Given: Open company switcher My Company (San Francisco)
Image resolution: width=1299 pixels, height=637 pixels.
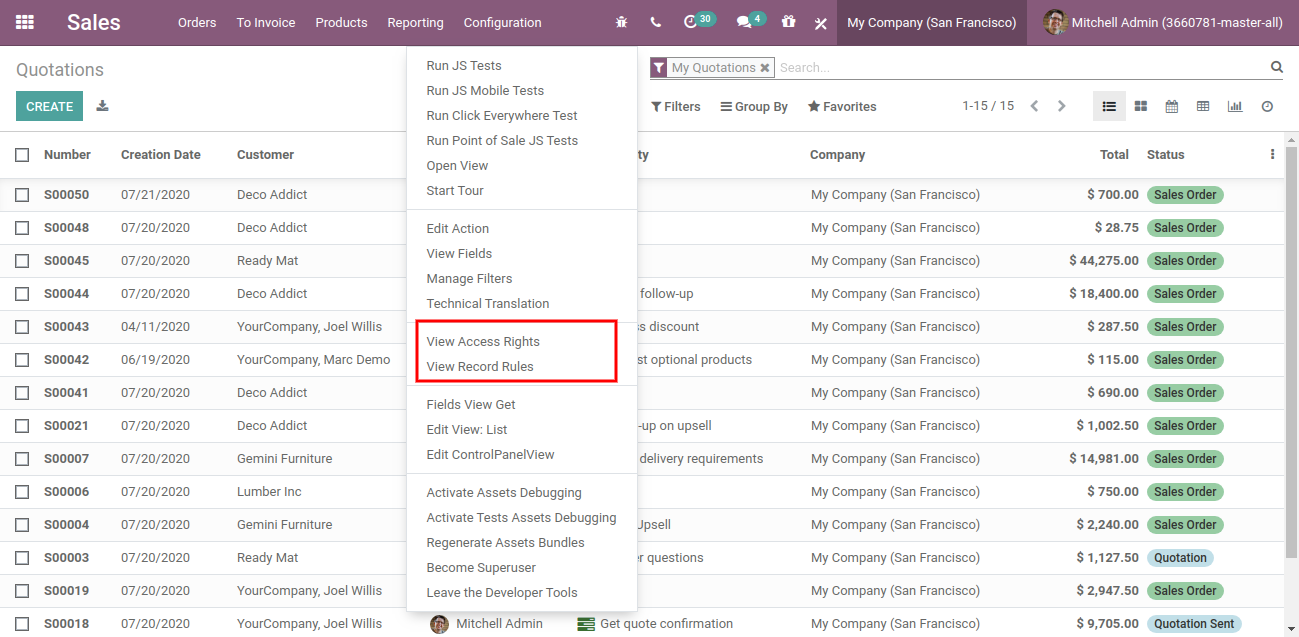Looking at the screenshot, I should [x=931, y=22].
